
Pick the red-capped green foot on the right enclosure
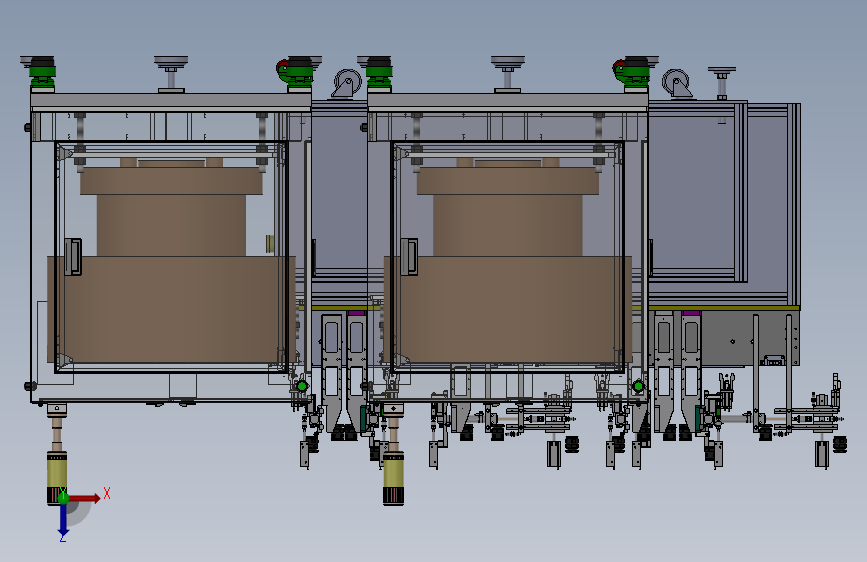pos(633,74)
